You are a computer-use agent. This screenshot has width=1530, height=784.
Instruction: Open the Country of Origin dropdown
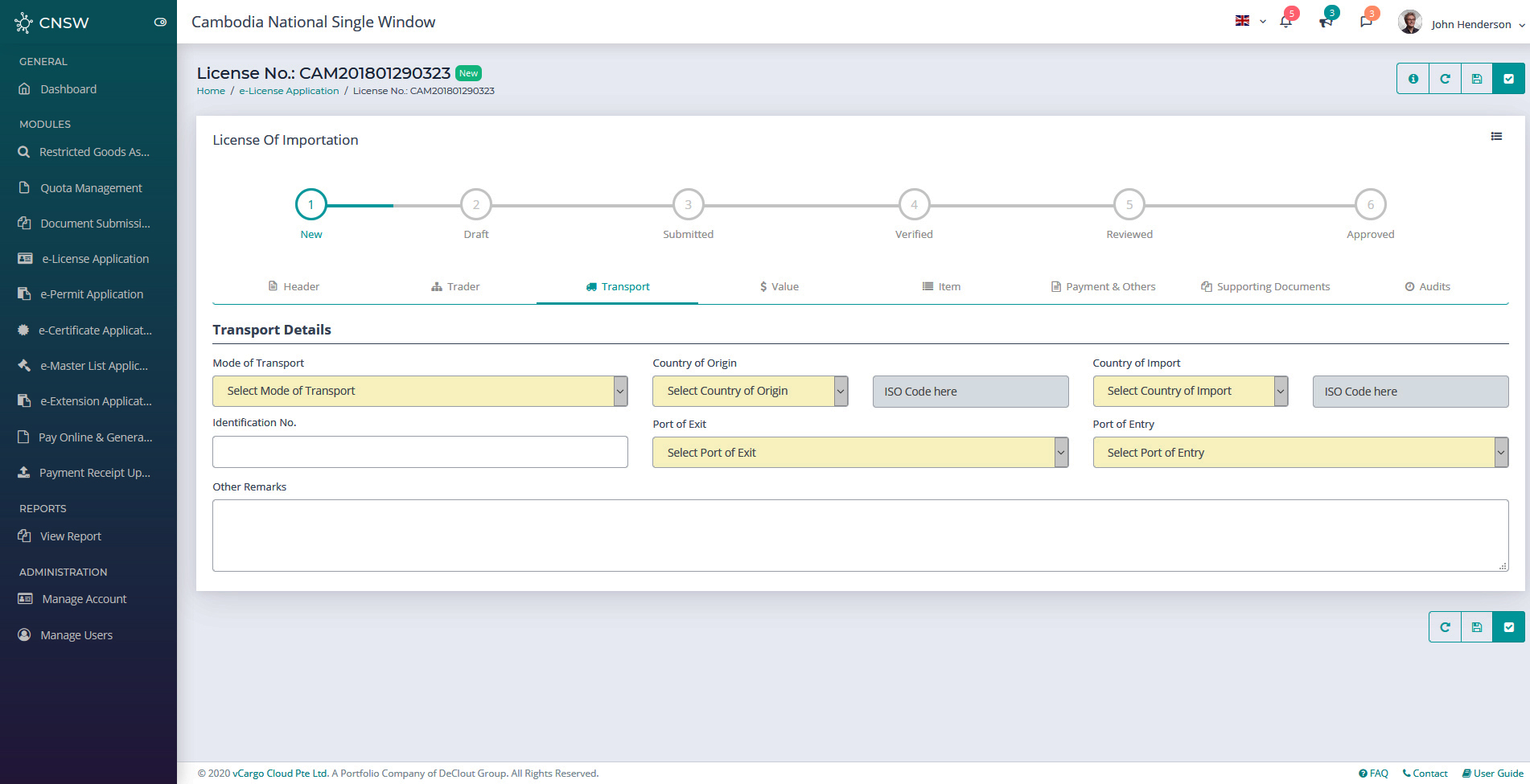pyautogui.click(x=750, y=391)
